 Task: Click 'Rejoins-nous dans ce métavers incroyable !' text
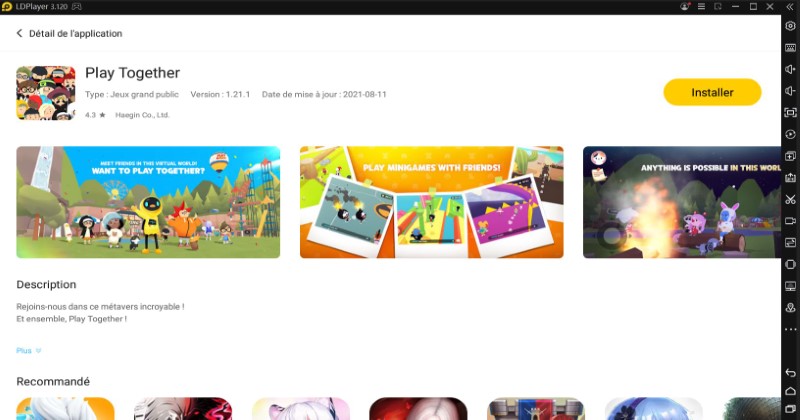click(101, 307)
